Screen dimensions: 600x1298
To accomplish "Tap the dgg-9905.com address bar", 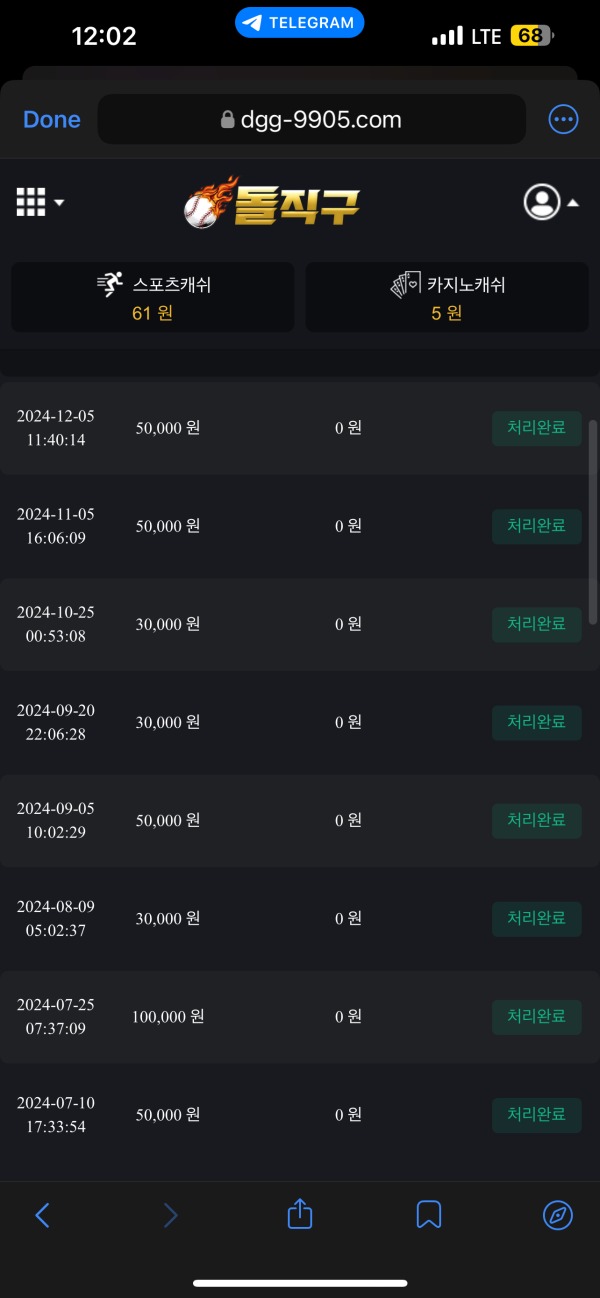I will coord(311,119).
